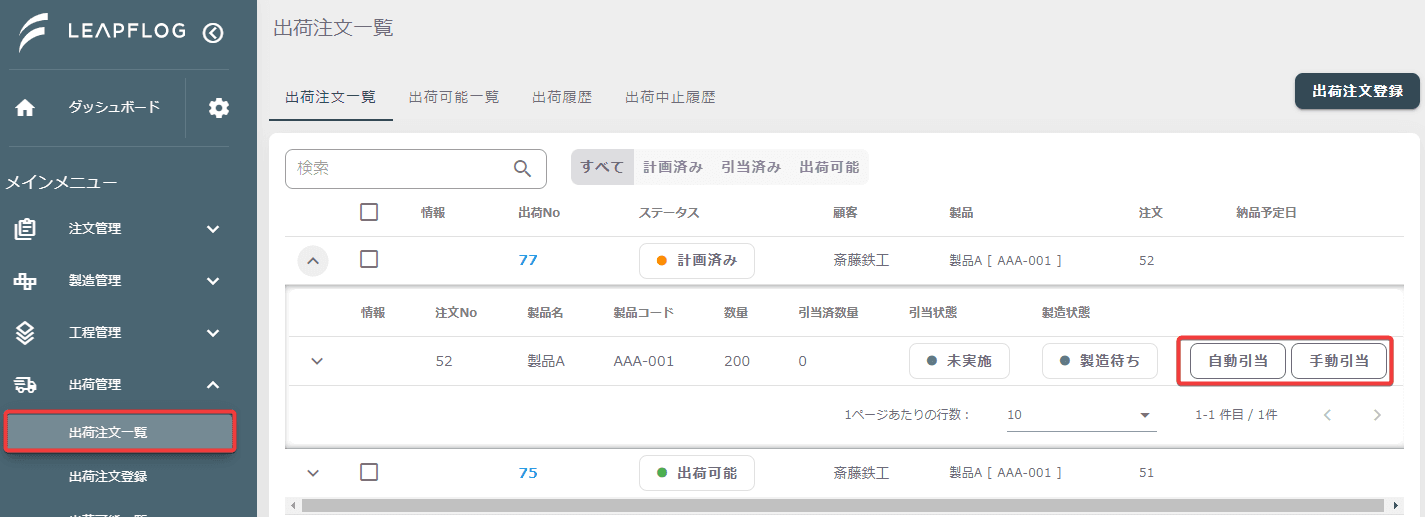This screenshot has height=517, width=1425.
Task: Collapse the sidebar with the arrow icon
Action: pyautogui.click(x=213, y=32)
